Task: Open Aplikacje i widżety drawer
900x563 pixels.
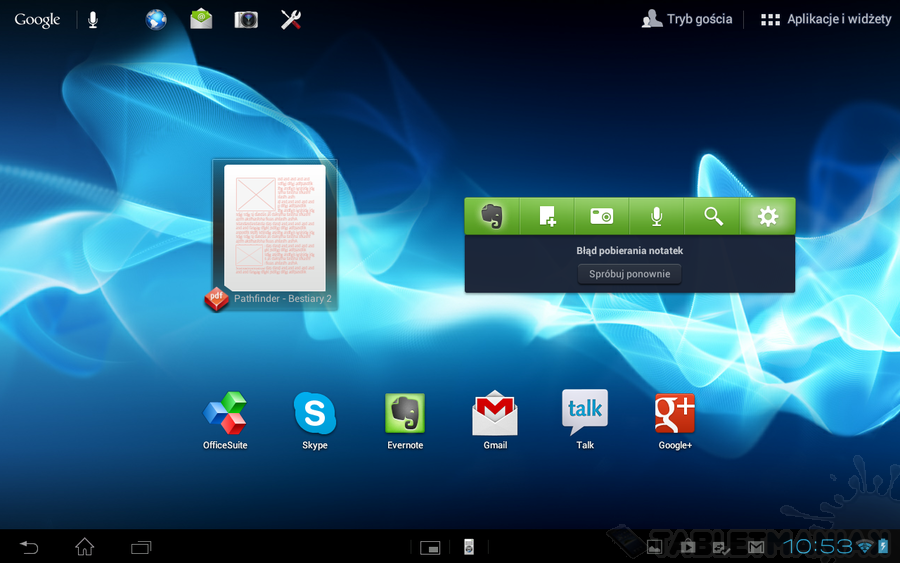Action: pyautogui.click(x=824, y=20)
